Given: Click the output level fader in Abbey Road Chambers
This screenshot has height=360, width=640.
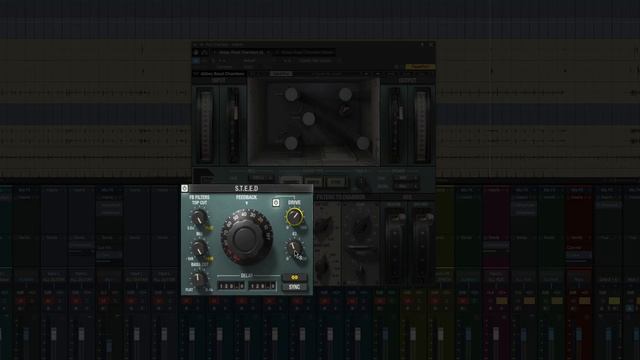Looking at the screenshot, I should tap(400, 113).
